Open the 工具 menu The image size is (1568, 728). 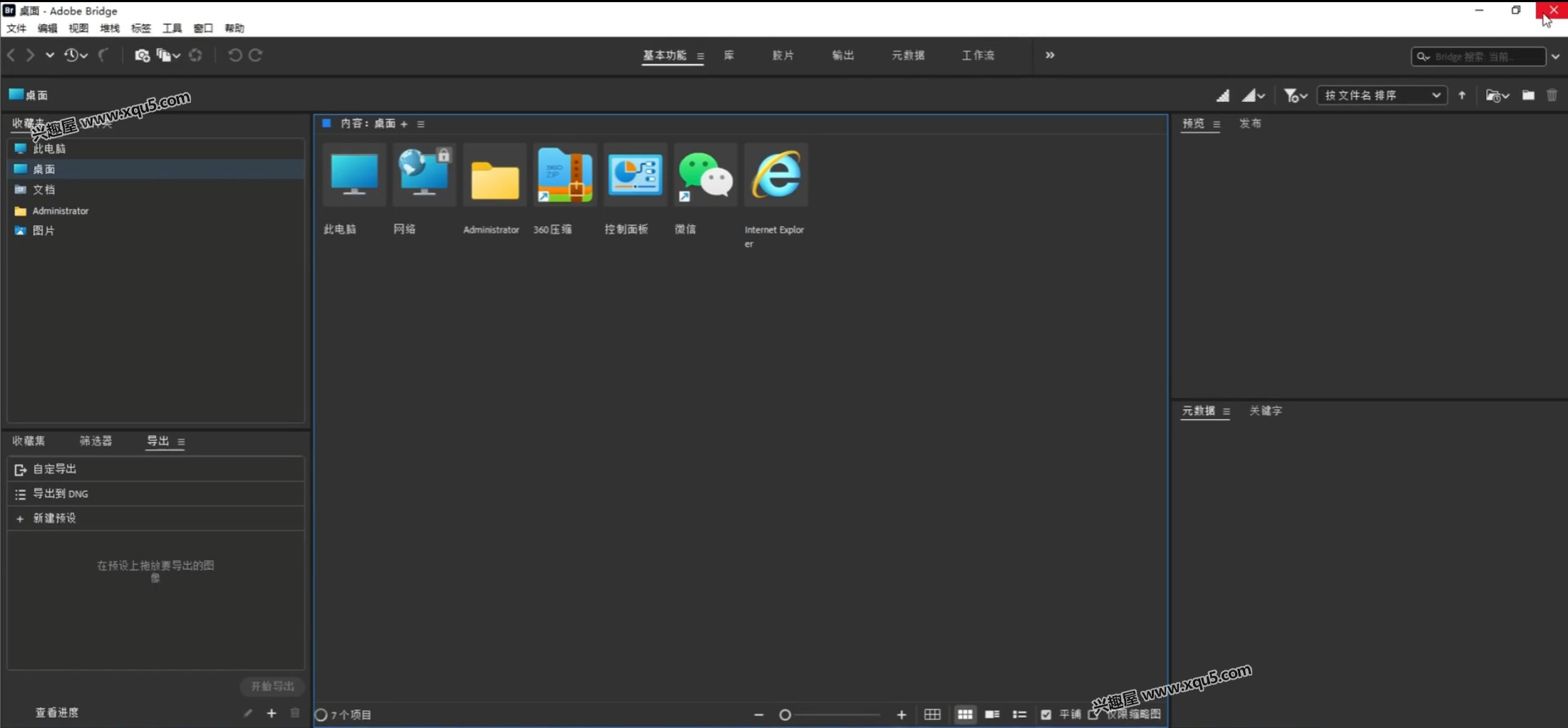coord(172,29)
